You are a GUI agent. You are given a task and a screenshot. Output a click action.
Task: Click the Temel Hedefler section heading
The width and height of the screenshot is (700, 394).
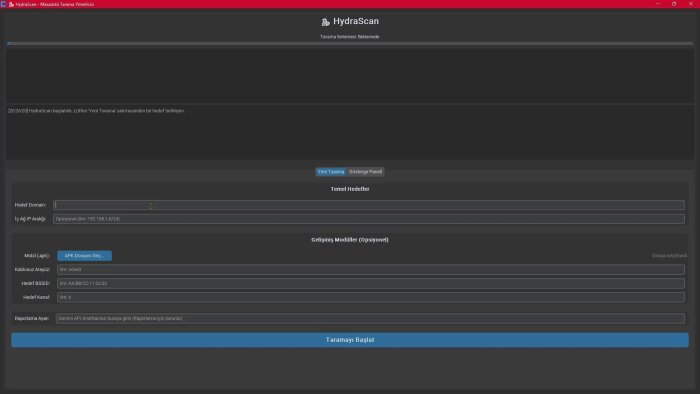pos(350,189)
